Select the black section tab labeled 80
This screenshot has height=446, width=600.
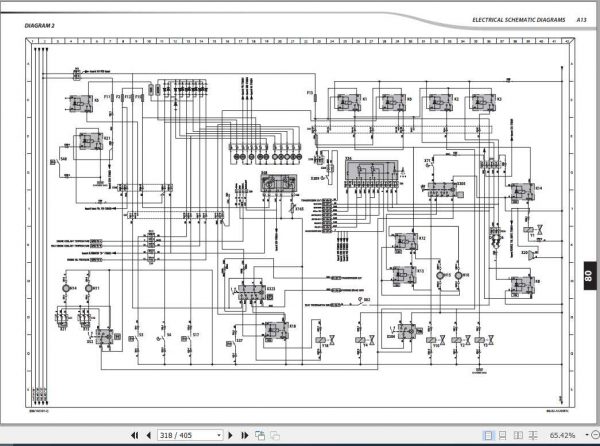(589, 275)
